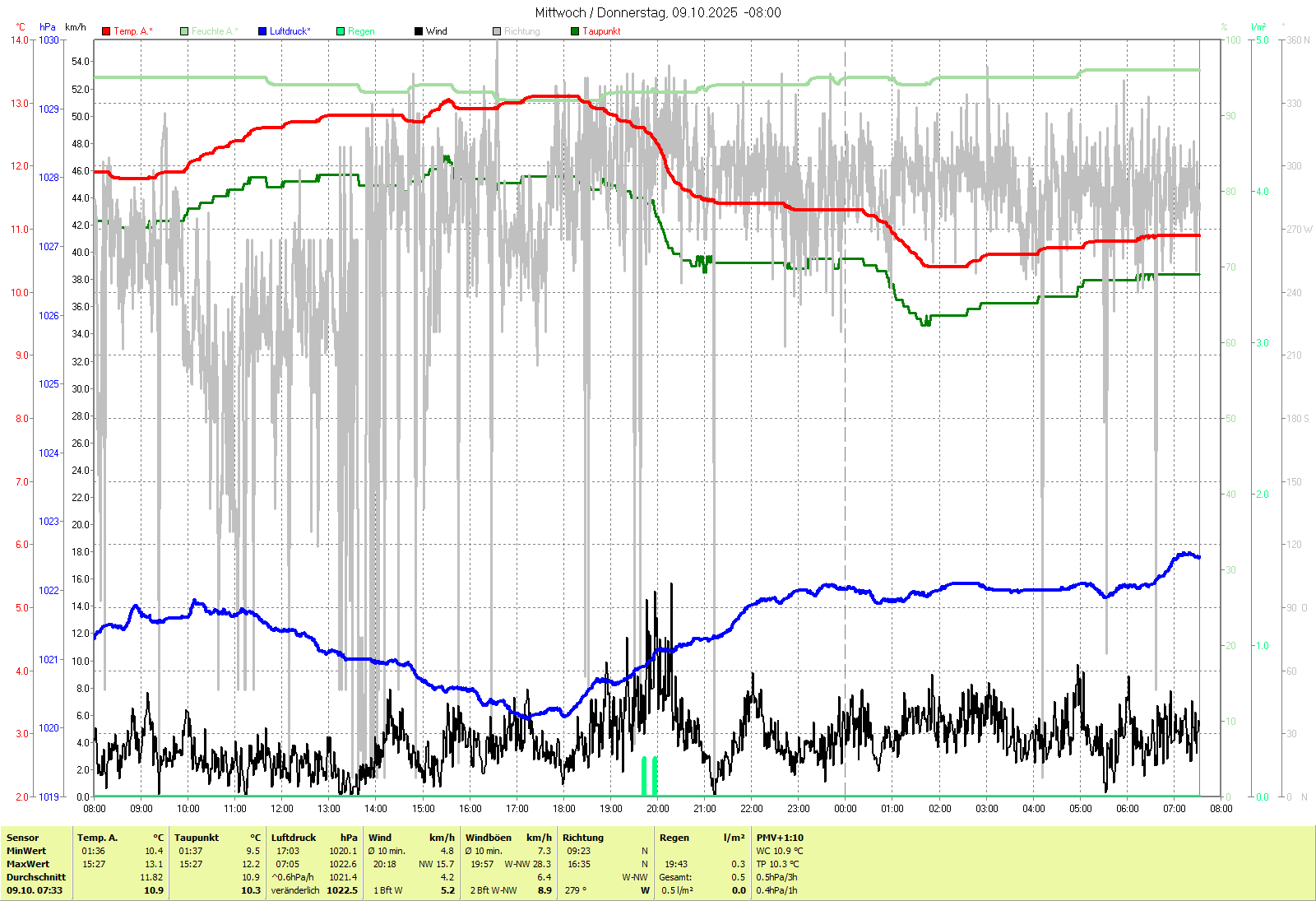The width and height of the screenshot is (1316, 901).
Task: Click the hPa pressure axis unit label
Action: pyautogui.click(x=48, y=27)
